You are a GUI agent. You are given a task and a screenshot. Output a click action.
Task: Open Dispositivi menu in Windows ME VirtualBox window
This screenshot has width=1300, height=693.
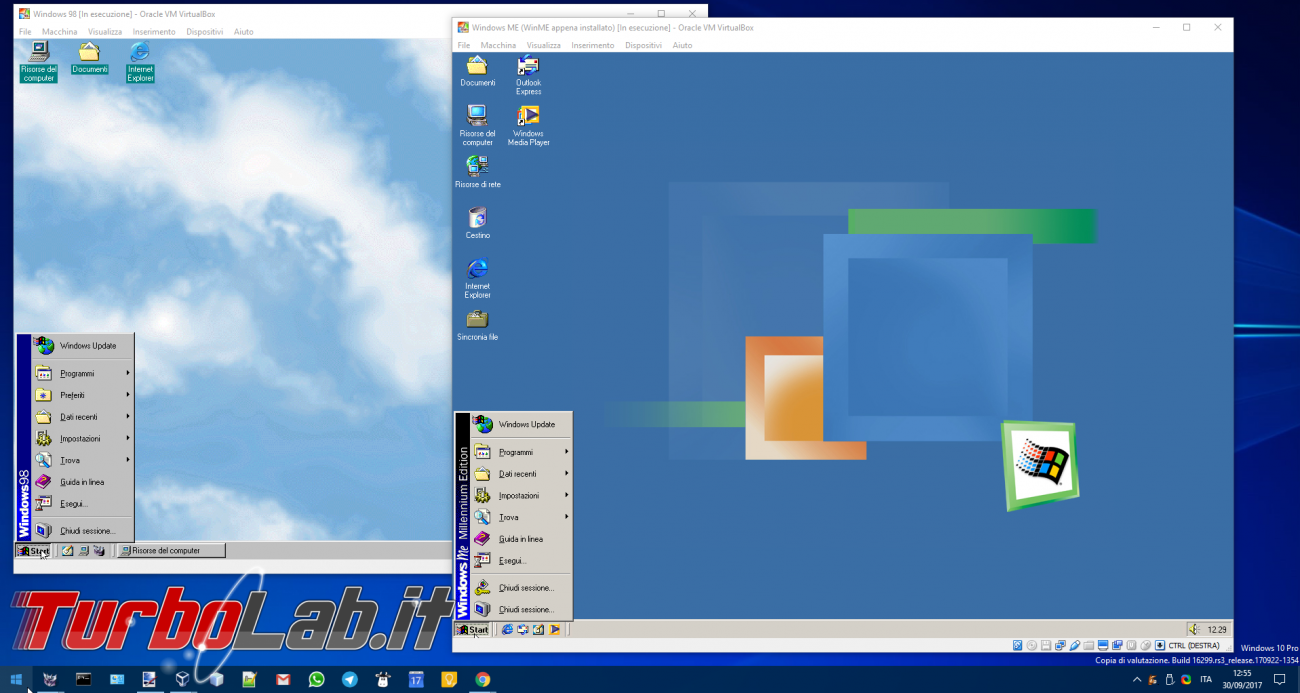643,45
